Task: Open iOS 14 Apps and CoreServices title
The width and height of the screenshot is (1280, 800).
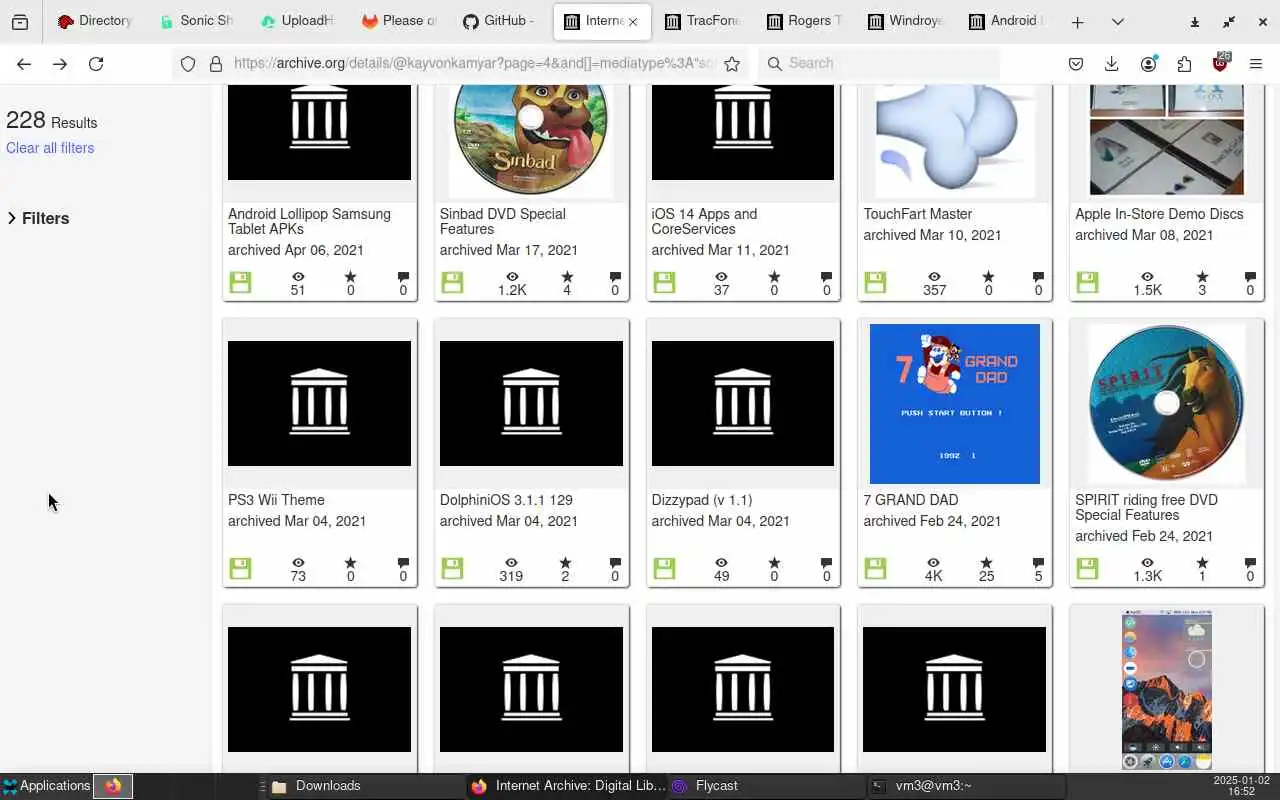Action: [x=704, y=221]
